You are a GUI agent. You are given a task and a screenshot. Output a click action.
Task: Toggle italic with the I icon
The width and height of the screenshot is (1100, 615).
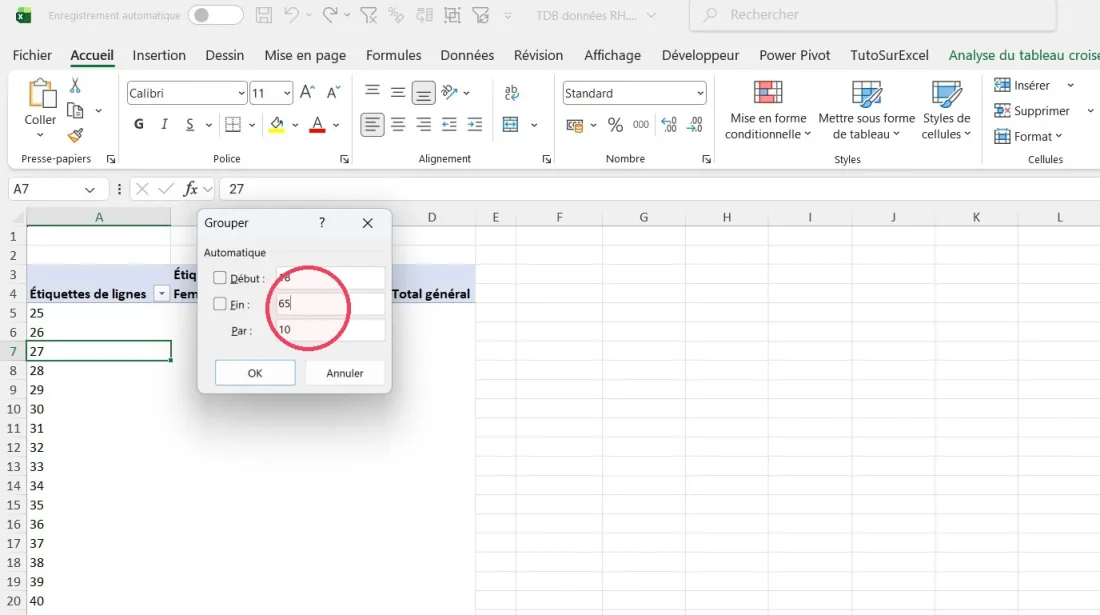(x=164, y=125)
